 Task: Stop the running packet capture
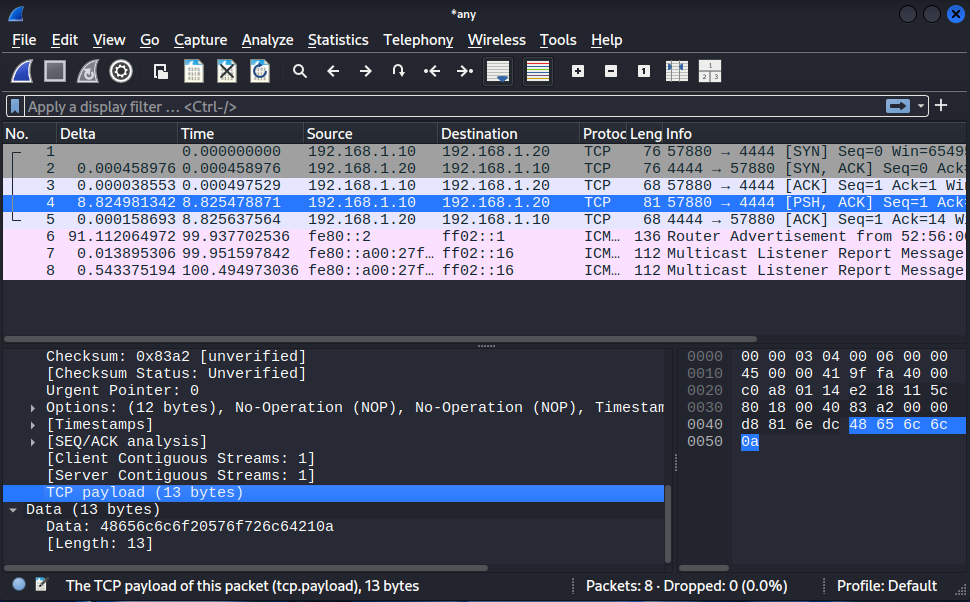tap(55, 71)
